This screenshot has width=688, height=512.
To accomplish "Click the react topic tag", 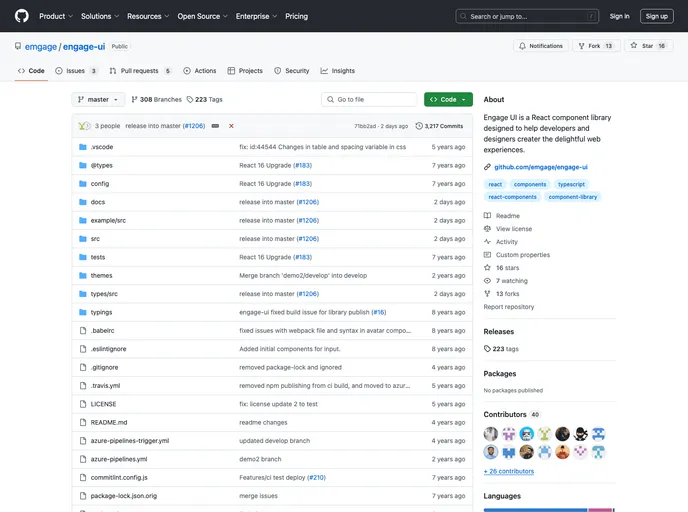I will tap(495, 185).
